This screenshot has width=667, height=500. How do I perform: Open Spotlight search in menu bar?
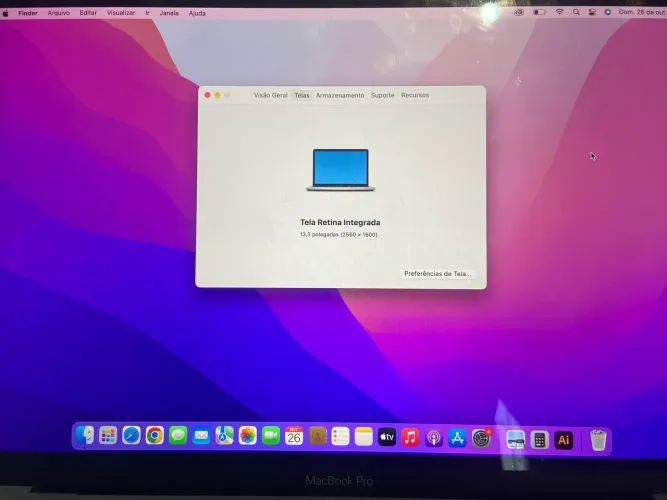576,12
